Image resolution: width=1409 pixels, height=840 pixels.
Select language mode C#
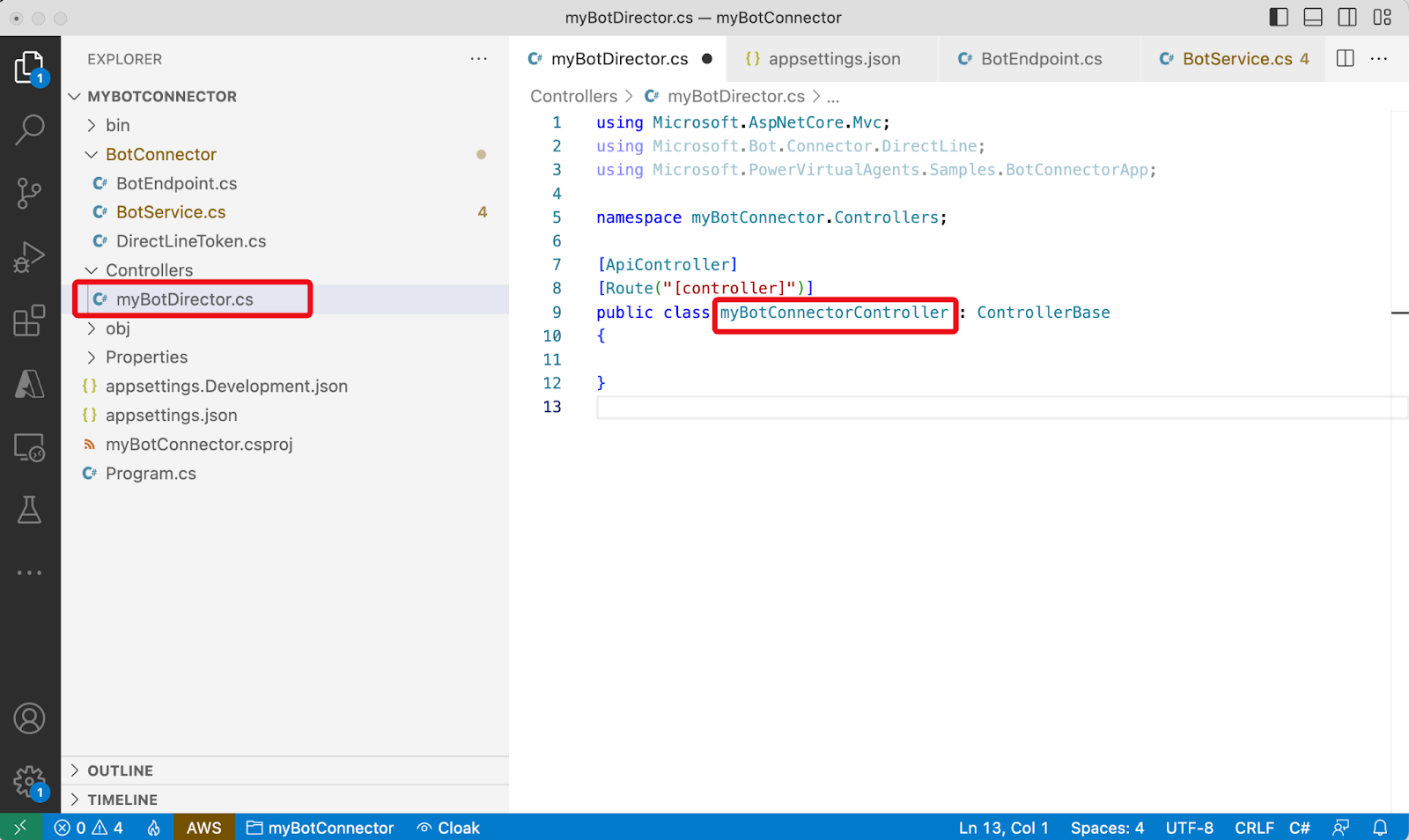pyautogui.click(x=1300, y=828)
